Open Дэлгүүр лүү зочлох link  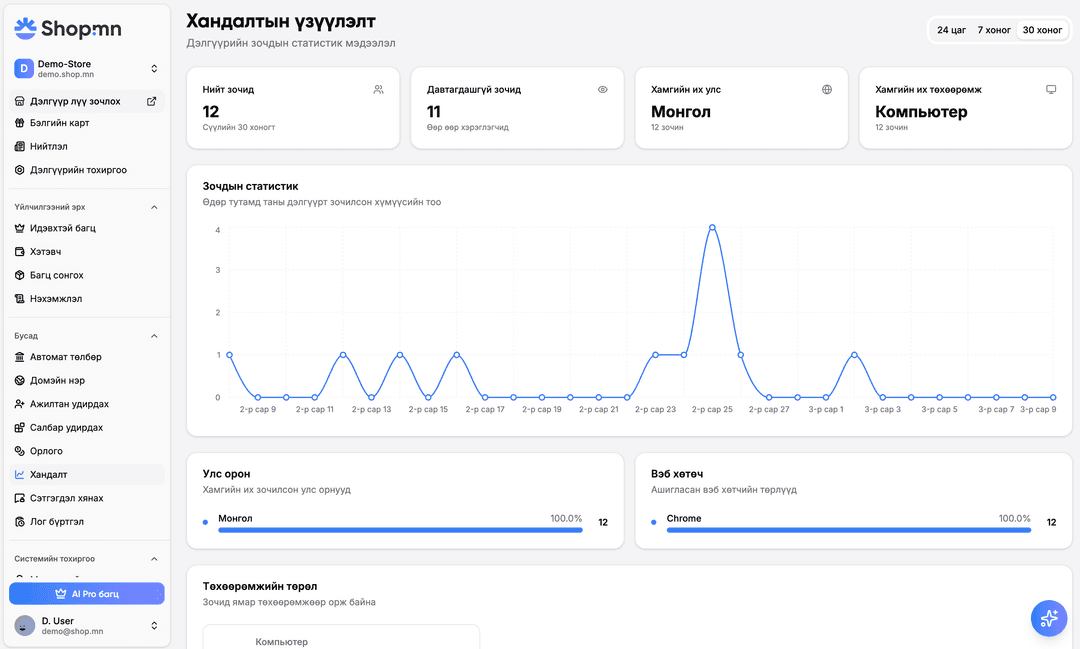75,101
